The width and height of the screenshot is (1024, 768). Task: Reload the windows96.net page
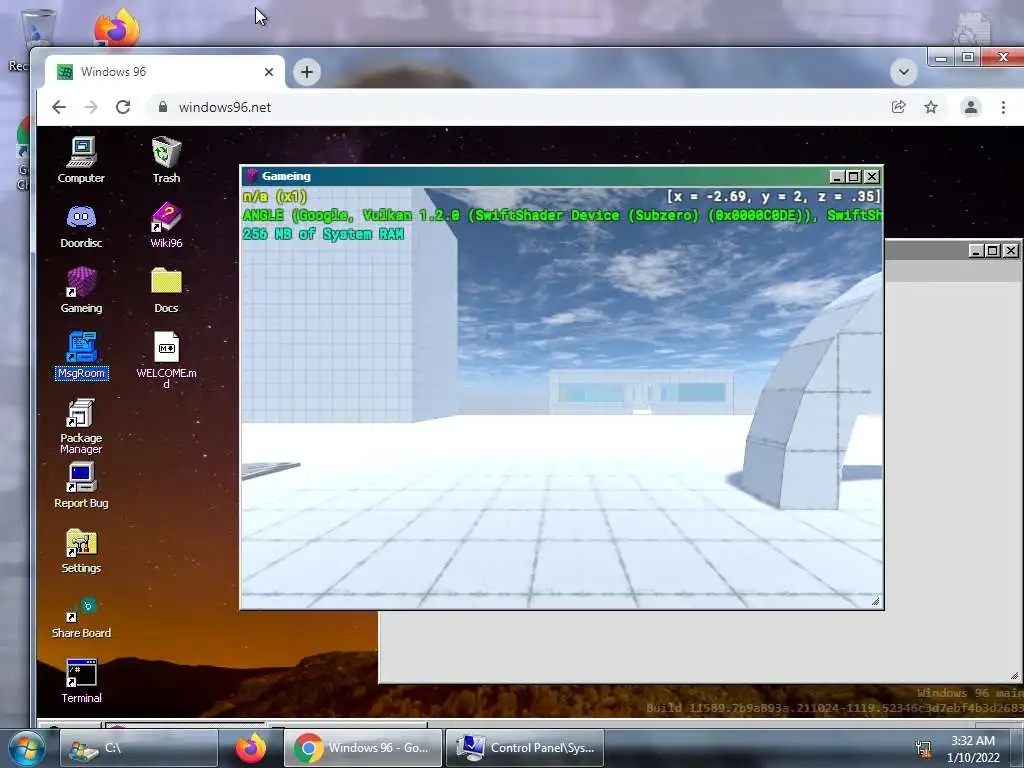click(123, 107)
